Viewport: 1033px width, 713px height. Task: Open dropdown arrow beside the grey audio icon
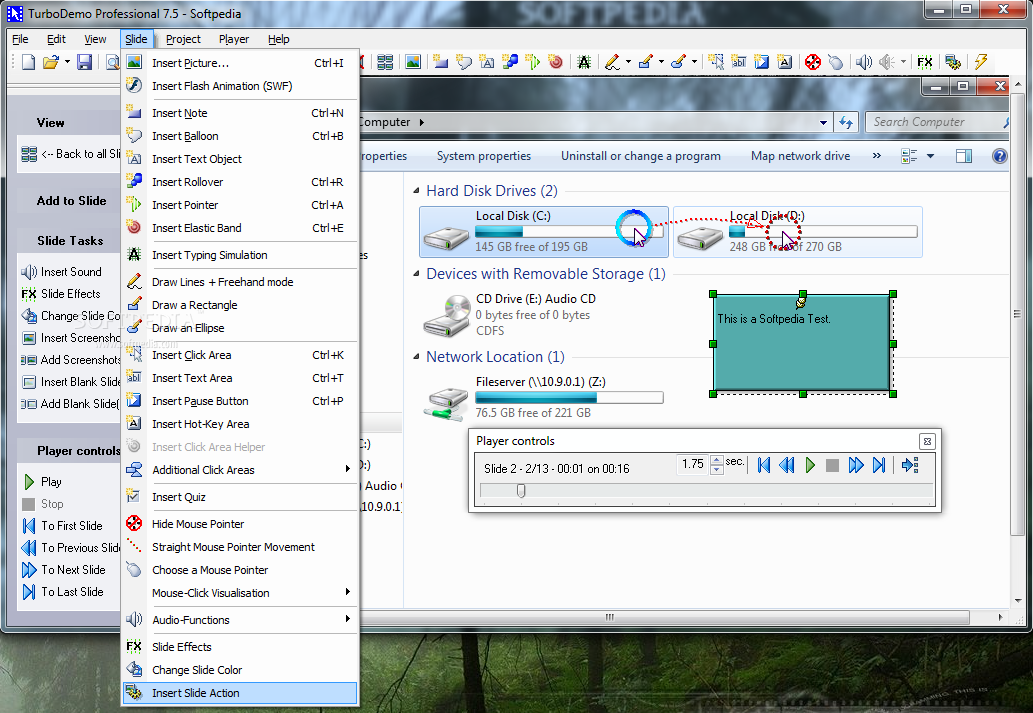coord(903,62)
